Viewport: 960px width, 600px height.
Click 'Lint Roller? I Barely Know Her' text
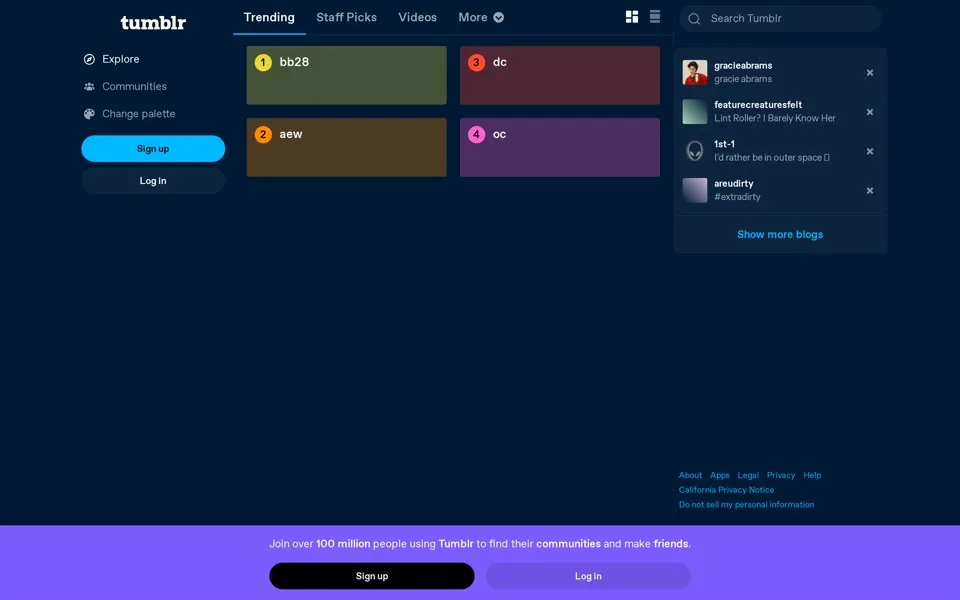pyautogui.click(x=774, y=118)
